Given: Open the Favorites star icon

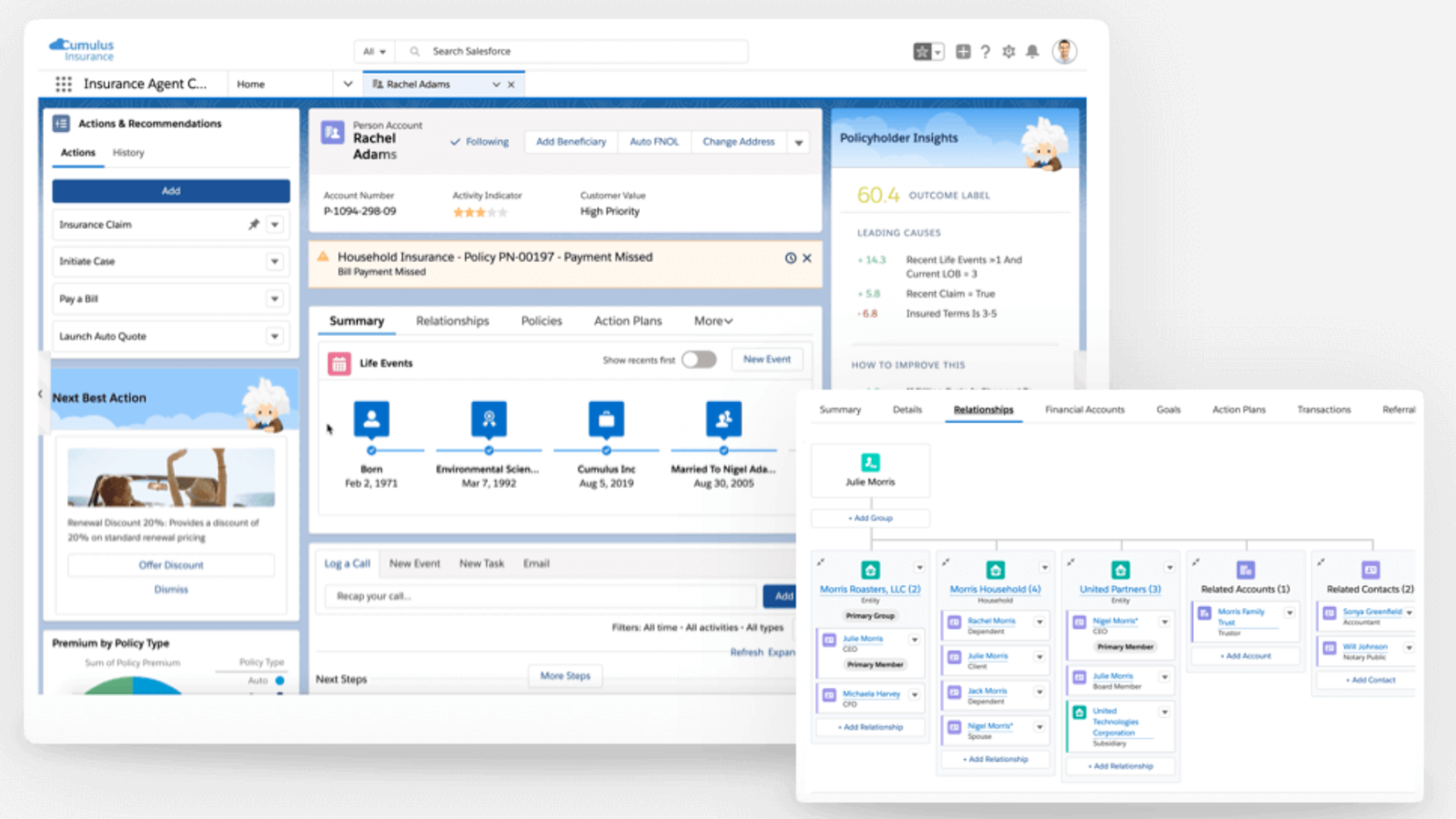Looking at the screenshot, I should point(922,52).
